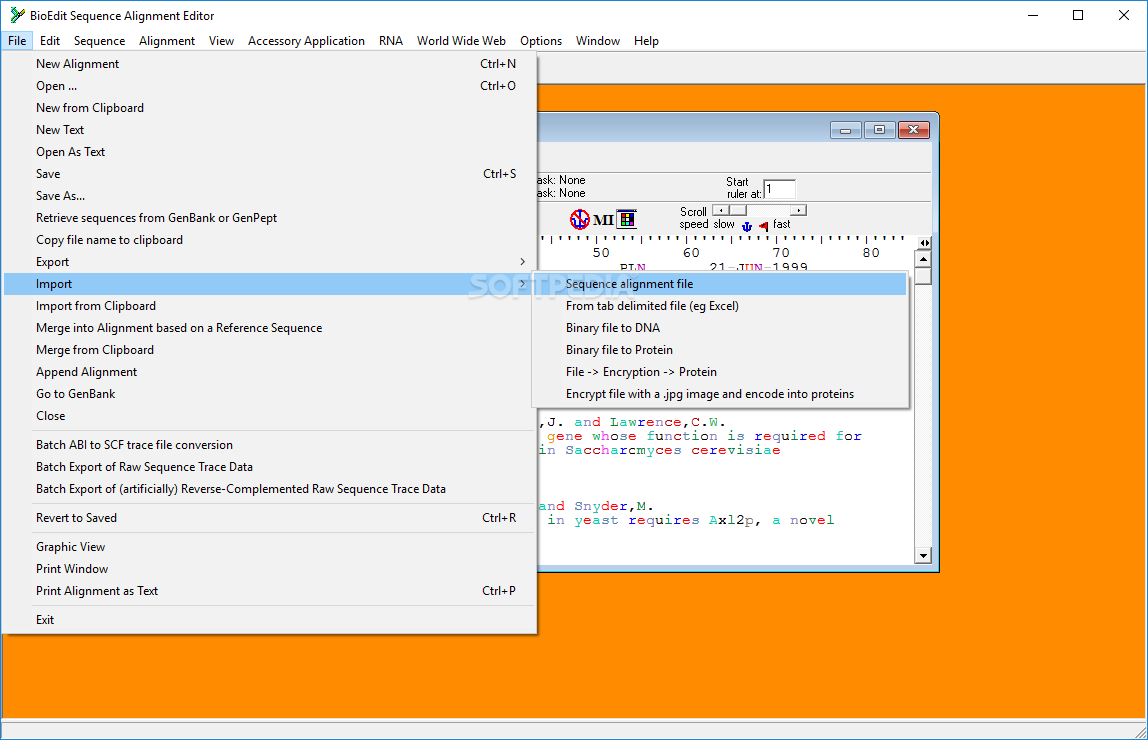
Task: Select Merge into Alignment based on Reference Sequence
Action: tap(270, 328)
